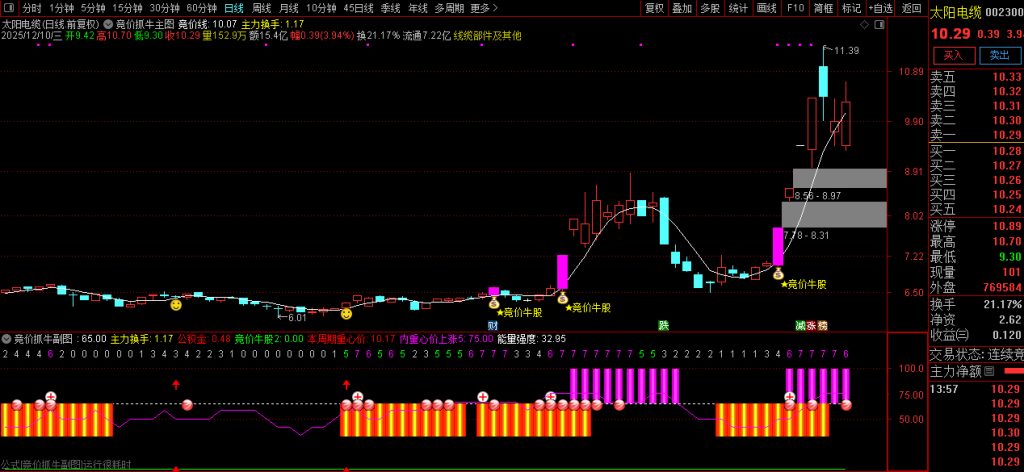Click the money bag icon above rightmost 竞价牛股
This screenshot has width=1024, height=472.
(778, 275)
